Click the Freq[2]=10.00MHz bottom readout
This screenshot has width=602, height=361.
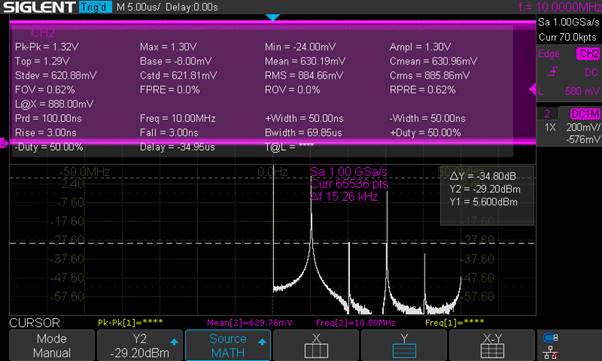(x=355, y=323)
